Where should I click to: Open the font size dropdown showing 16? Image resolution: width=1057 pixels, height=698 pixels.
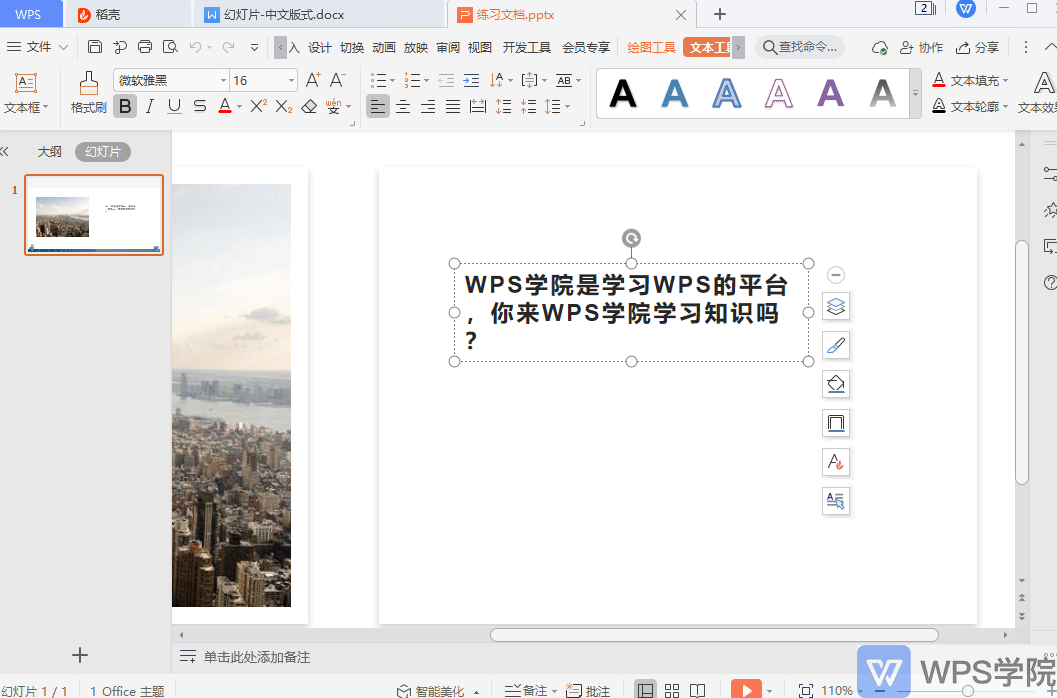291,81
